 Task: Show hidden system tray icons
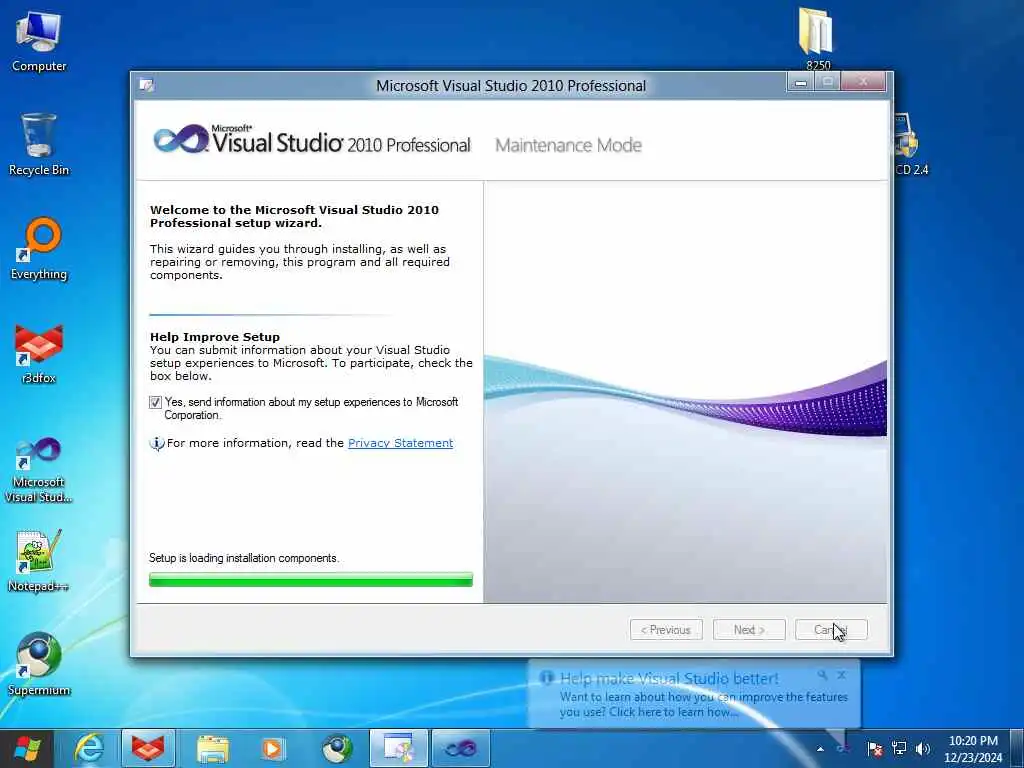(820, 749)
